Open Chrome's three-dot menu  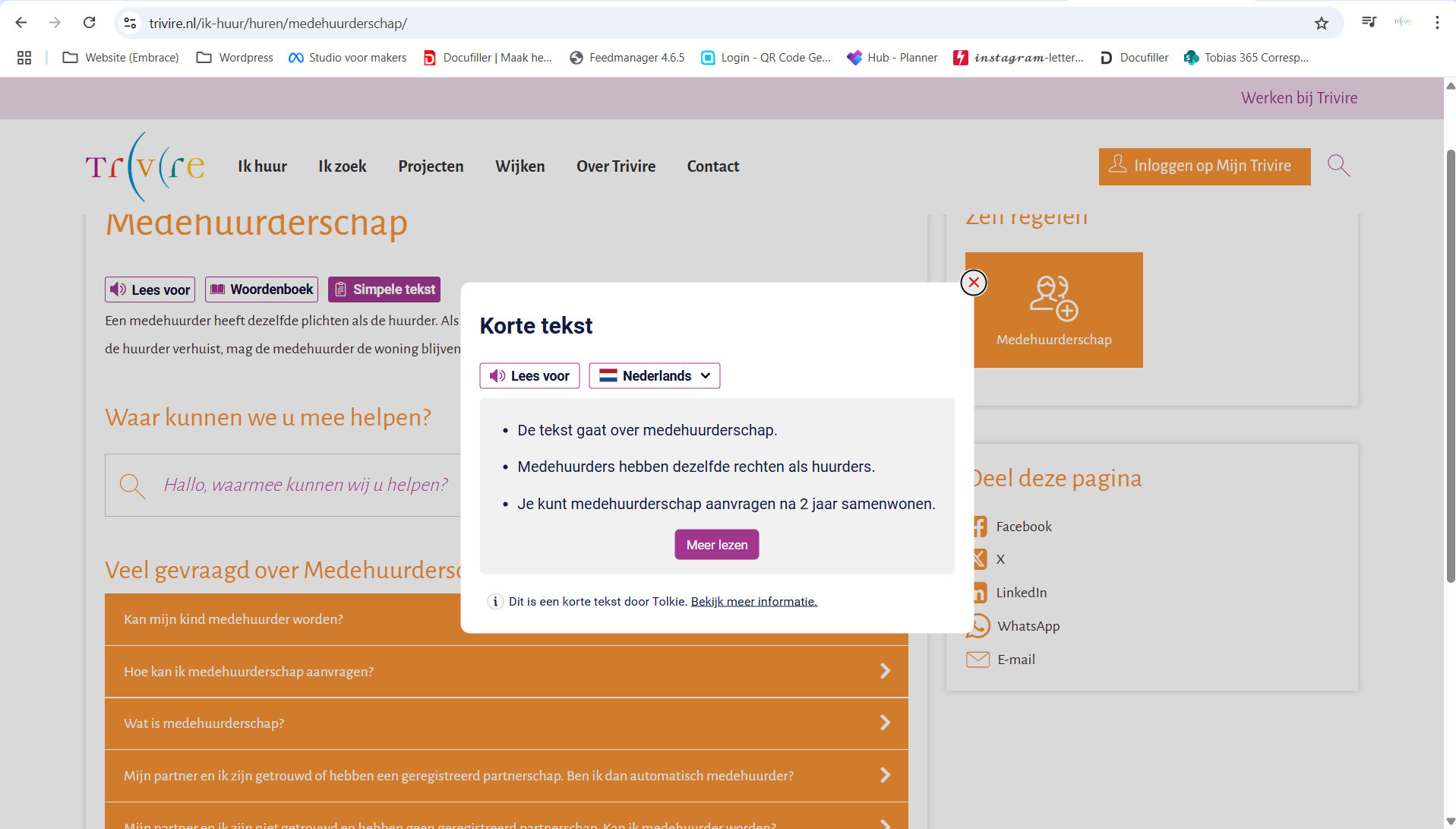click(x=1437, y=23)
